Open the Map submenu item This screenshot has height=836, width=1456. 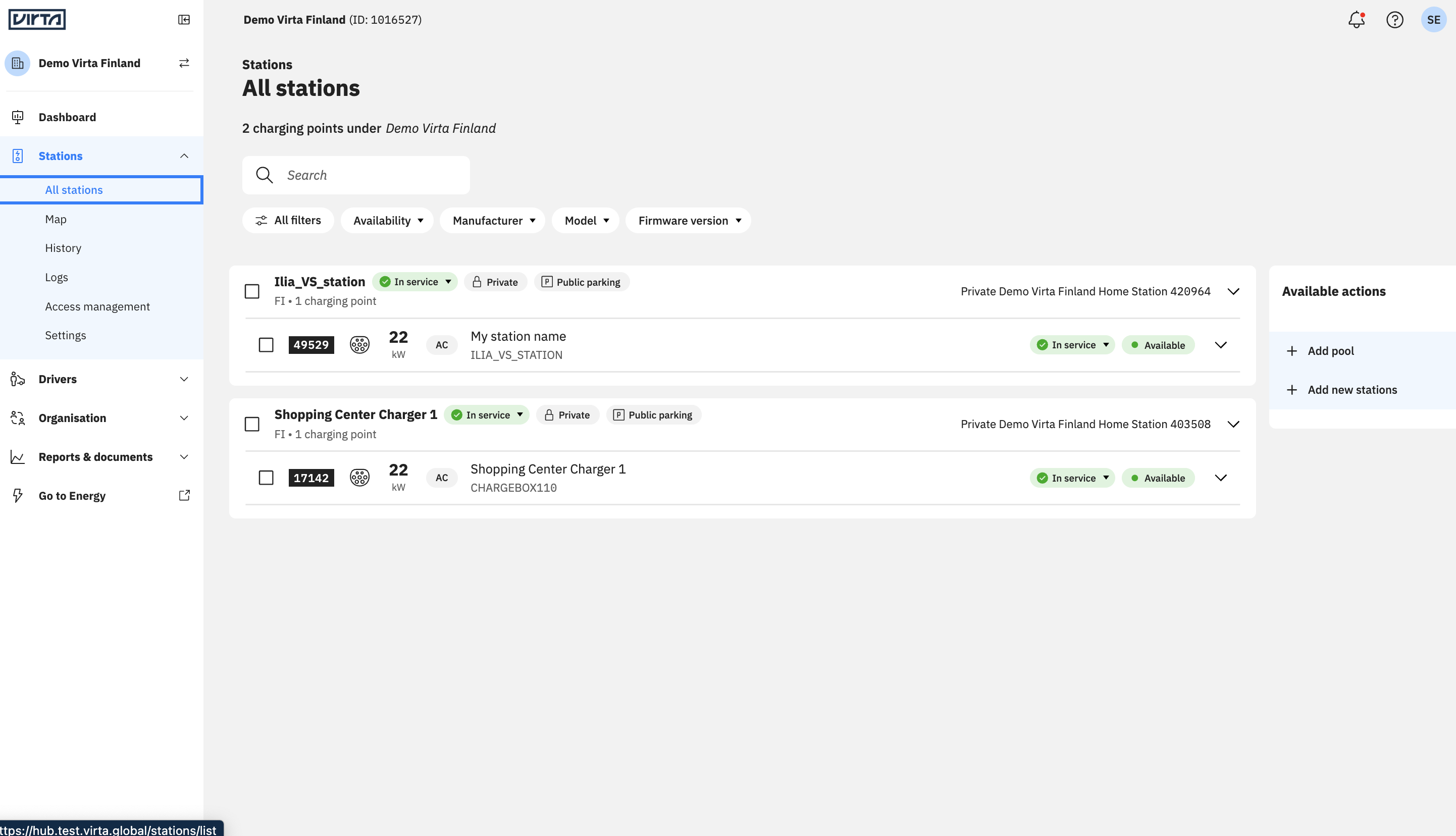click(56, 219)
